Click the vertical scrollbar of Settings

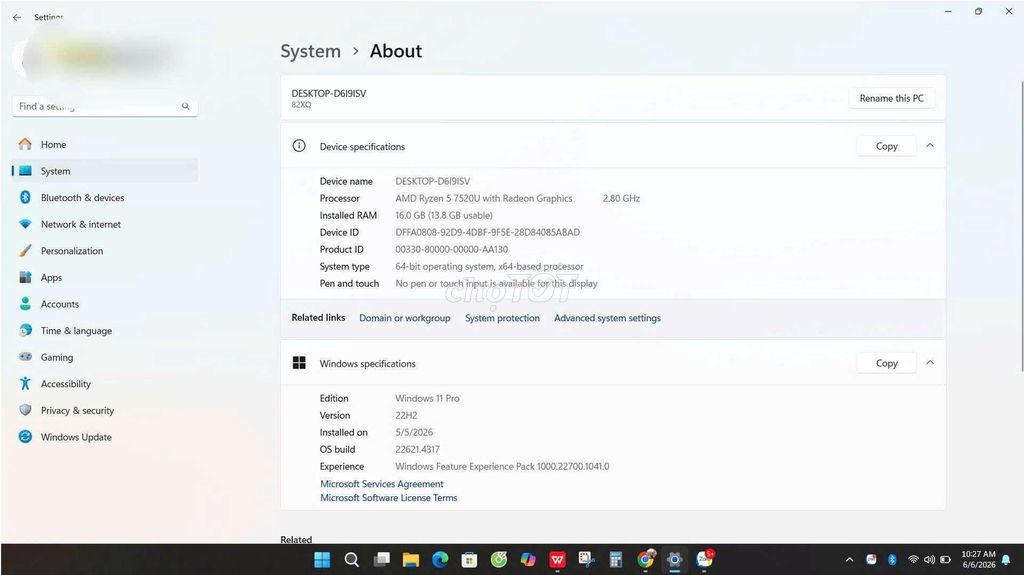coord(1021,225)
